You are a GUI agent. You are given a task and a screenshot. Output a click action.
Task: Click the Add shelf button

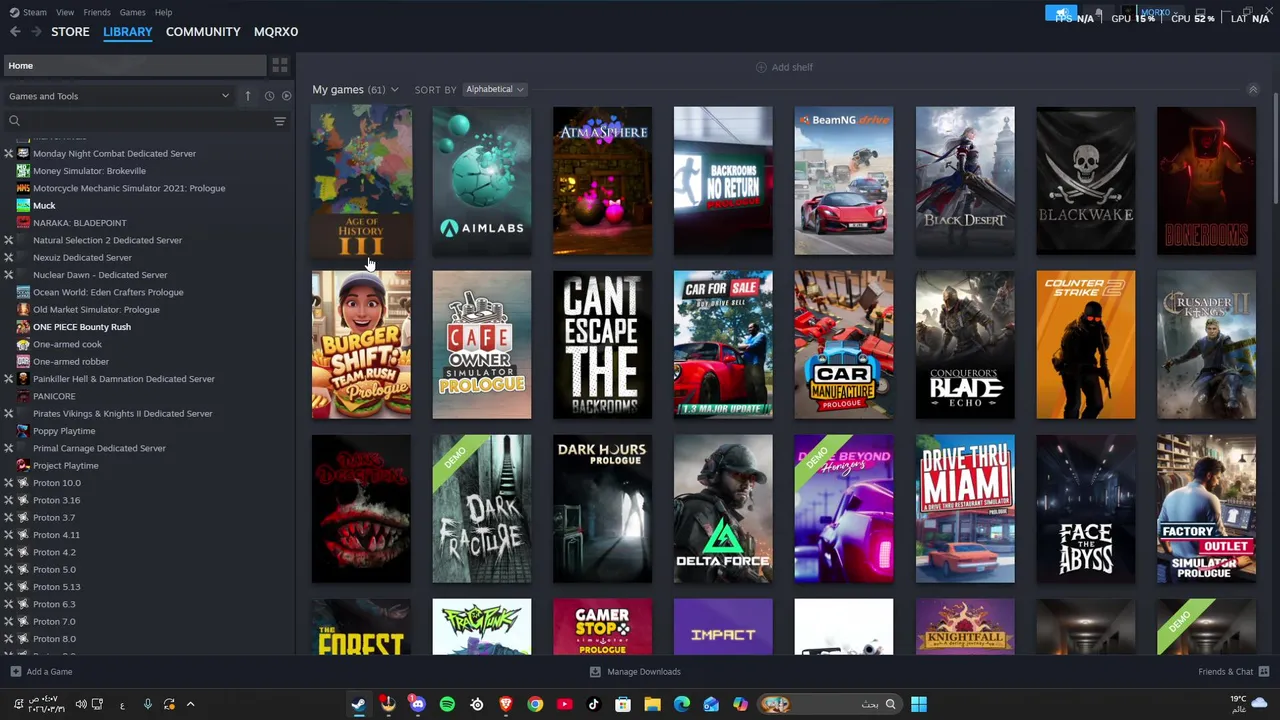(x=784, y=67)
